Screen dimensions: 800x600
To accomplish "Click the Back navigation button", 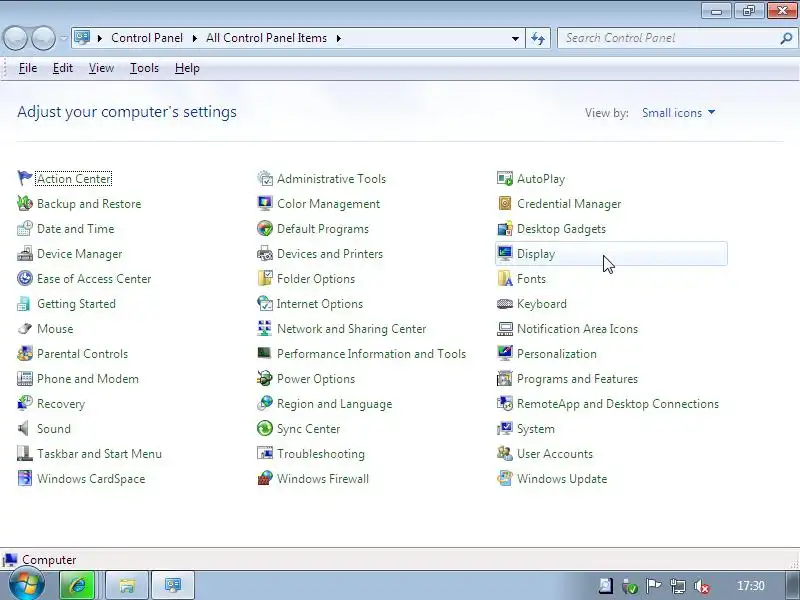I will pyautogui.click(x=15, y=38).
